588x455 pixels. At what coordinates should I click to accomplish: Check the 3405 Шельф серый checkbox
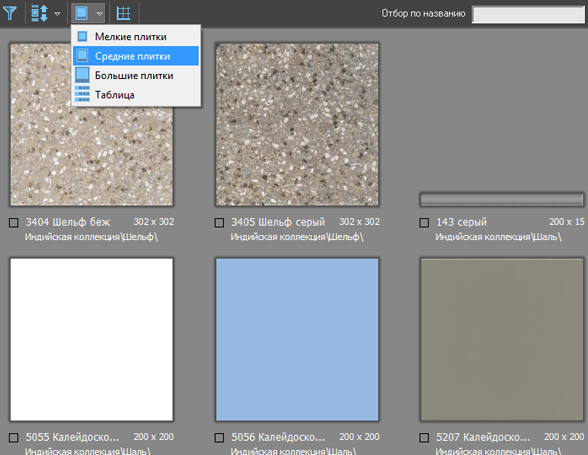(x=219, y=223)
